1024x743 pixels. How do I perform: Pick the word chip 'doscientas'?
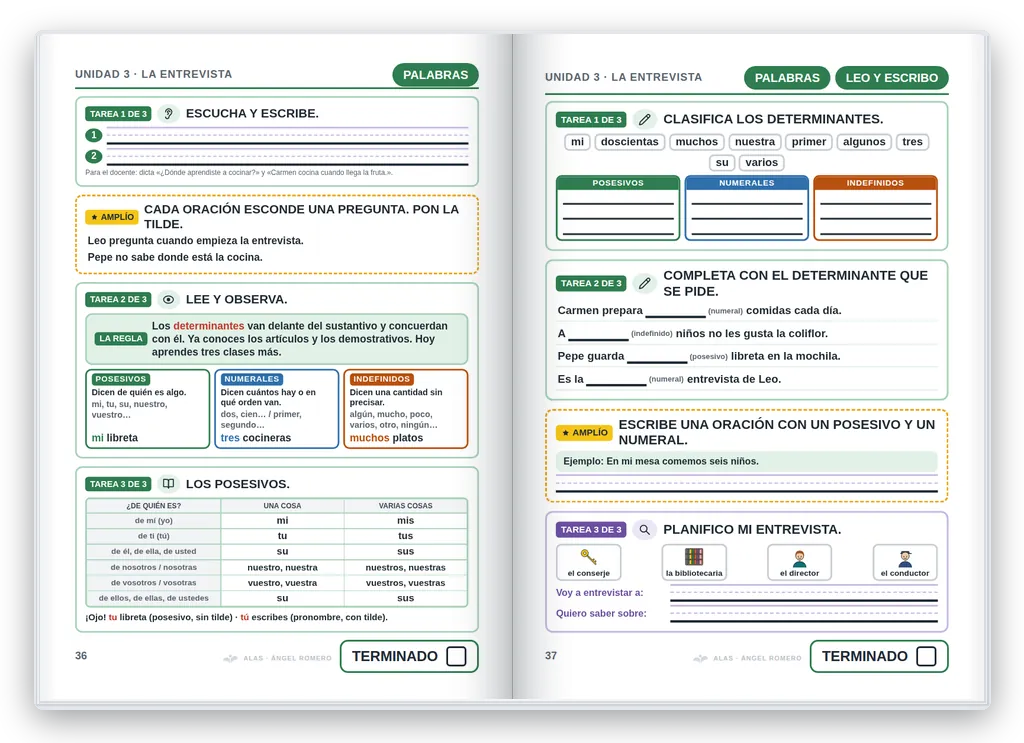(x=630, y=142)
